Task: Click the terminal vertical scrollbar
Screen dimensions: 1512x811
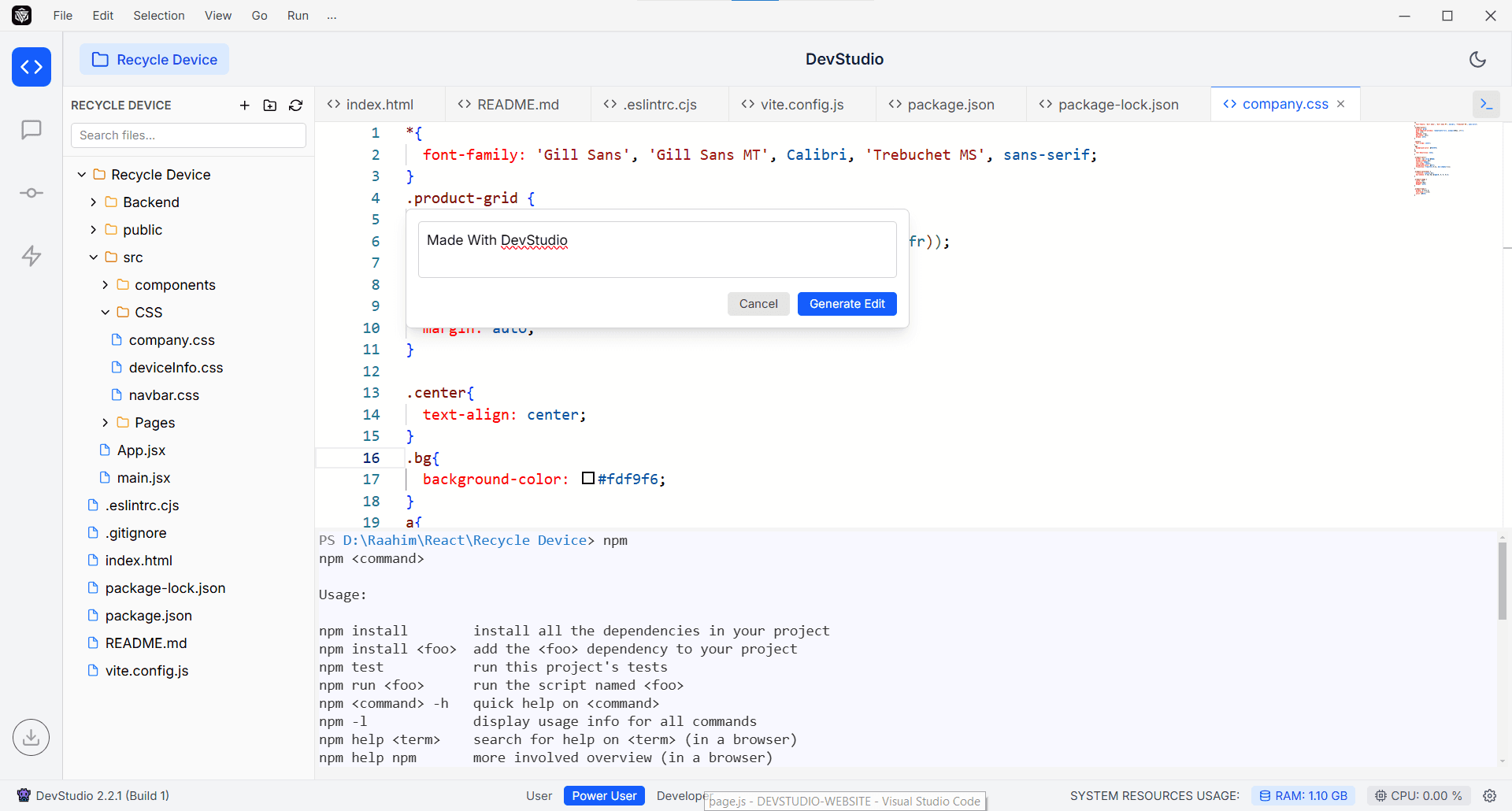Action: 1503,581
